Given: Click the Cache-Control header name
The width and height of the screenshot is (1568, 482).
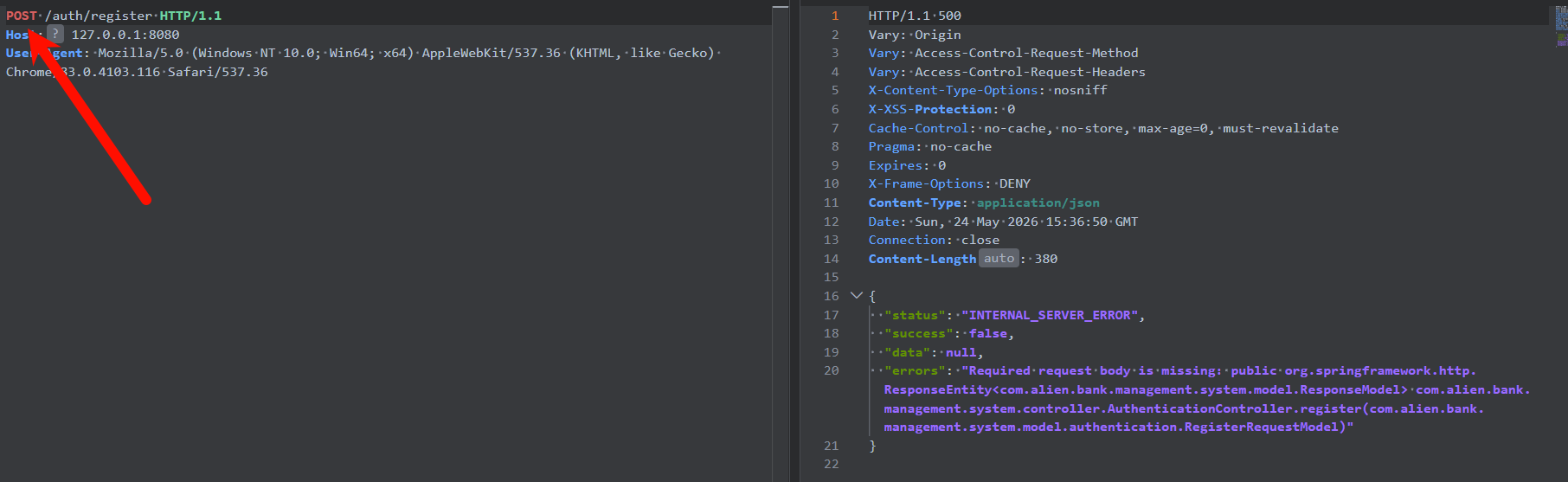Looking at the screenshot, I should point(918,128).
